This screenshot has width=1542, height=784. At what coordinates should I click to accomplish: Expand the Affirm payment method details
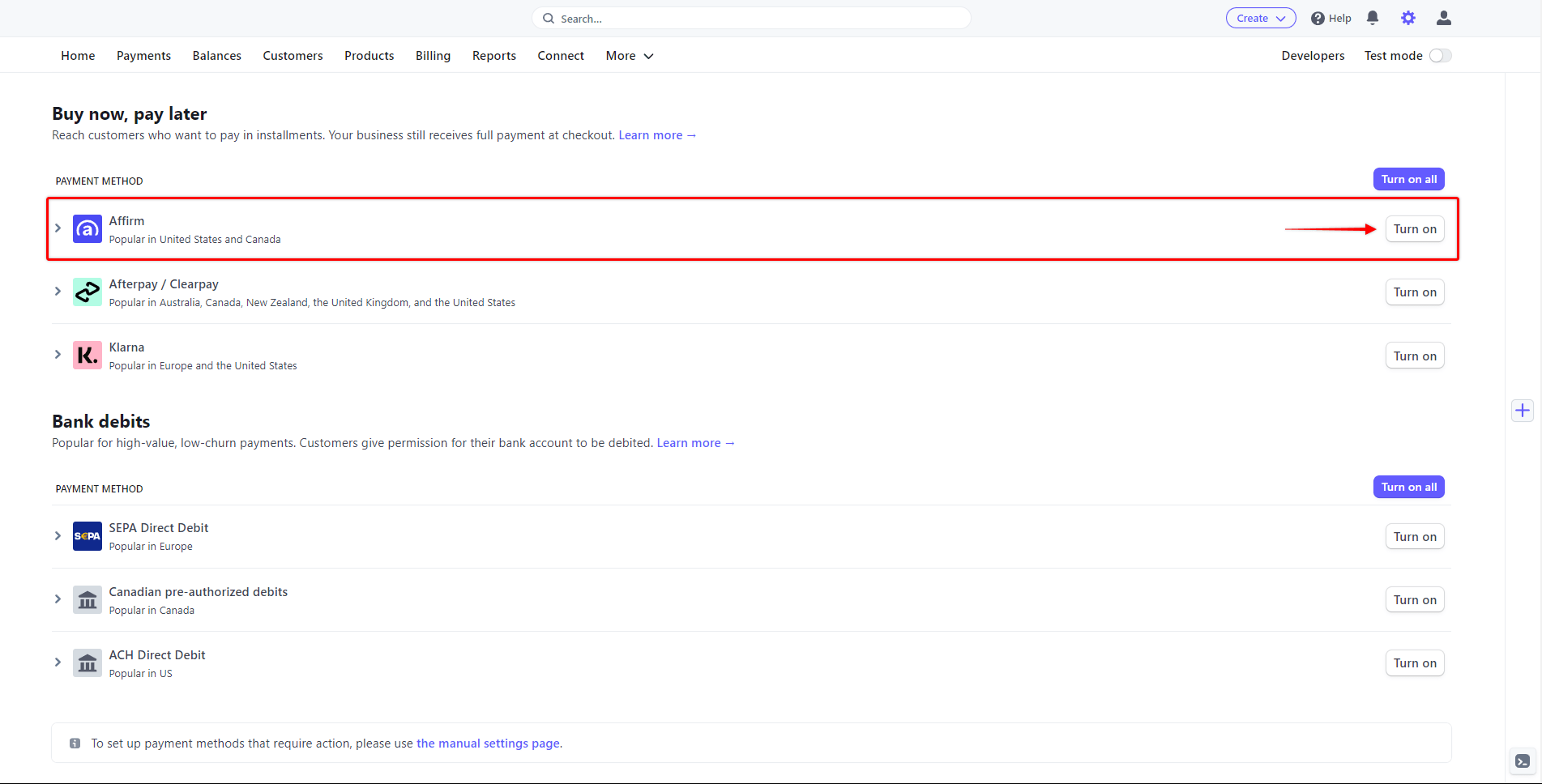pyautogui.click(x=58, y=228)
